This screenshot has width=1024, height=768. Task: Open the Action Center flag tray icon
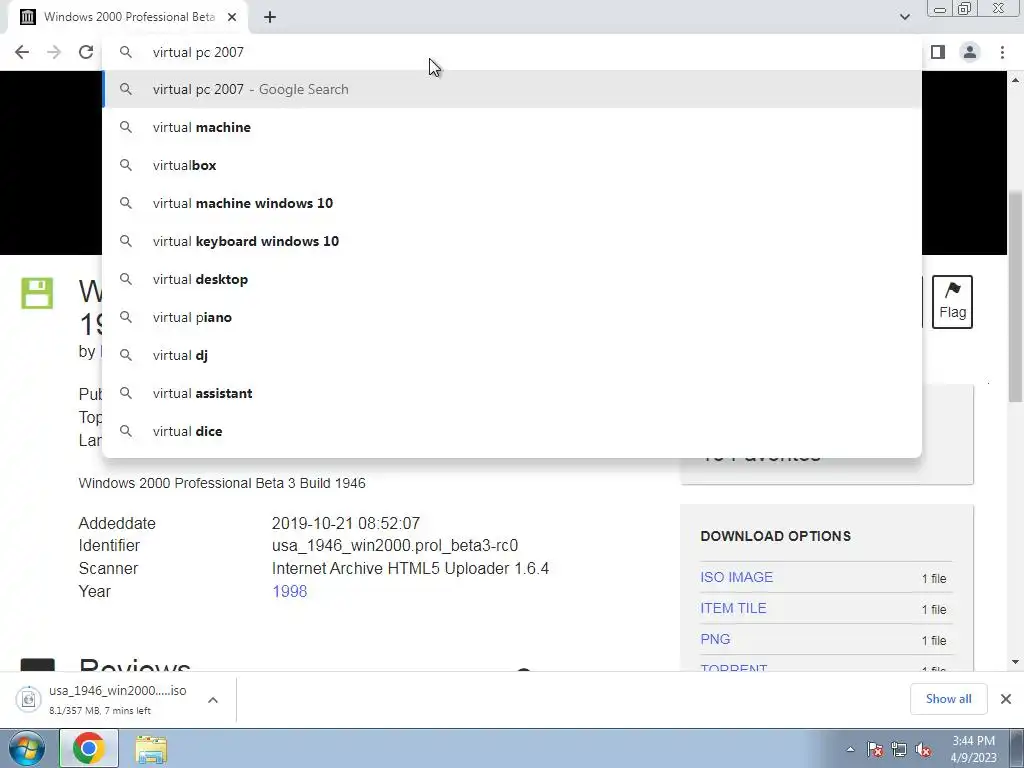(874, 750)
